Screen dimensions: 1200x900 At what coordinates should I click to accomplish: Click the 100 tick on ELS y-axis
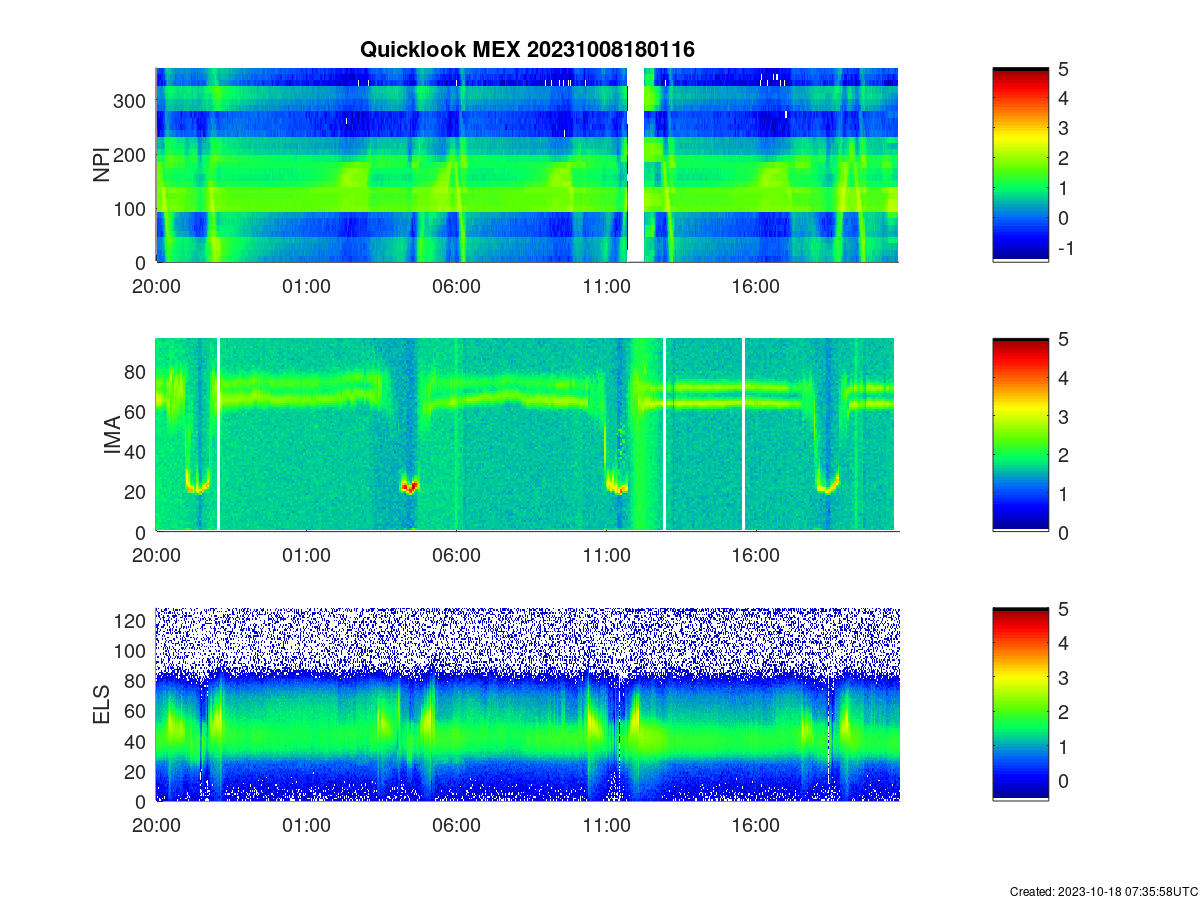point(131,650)
